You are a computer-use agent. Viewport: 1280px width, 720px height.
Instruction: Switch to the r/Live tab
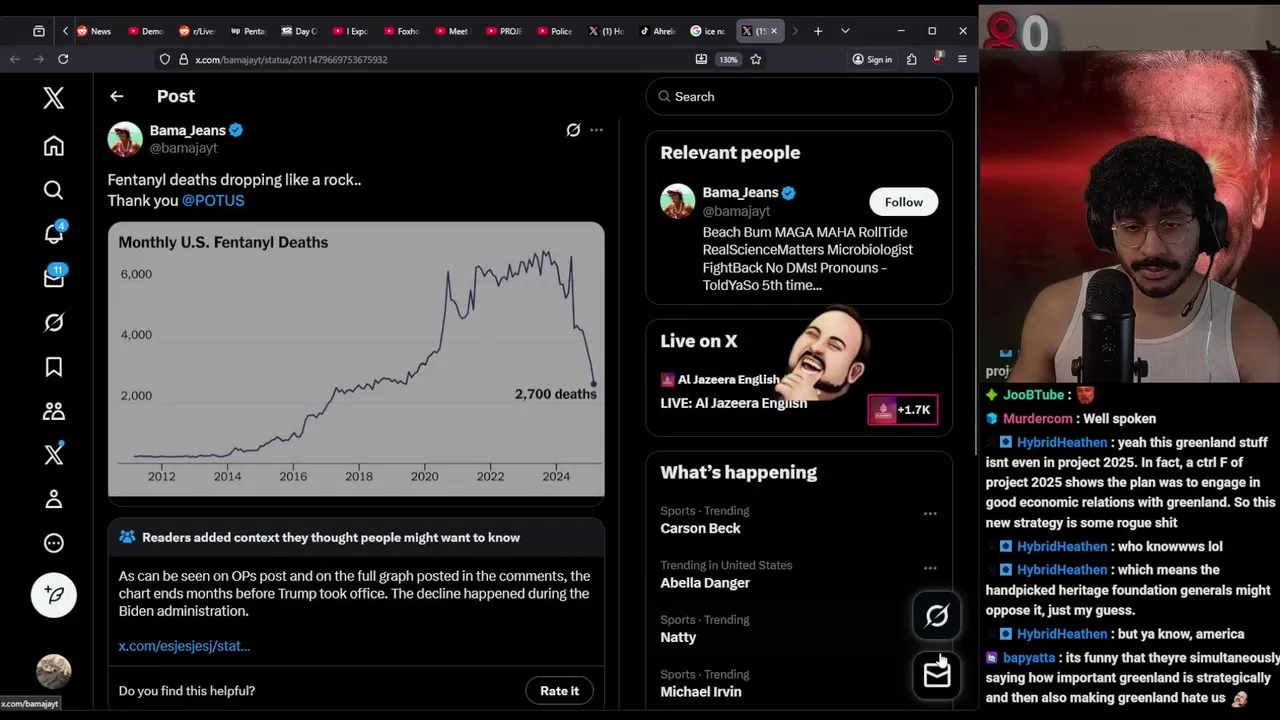pyautogui.click(x=197, y=31)
